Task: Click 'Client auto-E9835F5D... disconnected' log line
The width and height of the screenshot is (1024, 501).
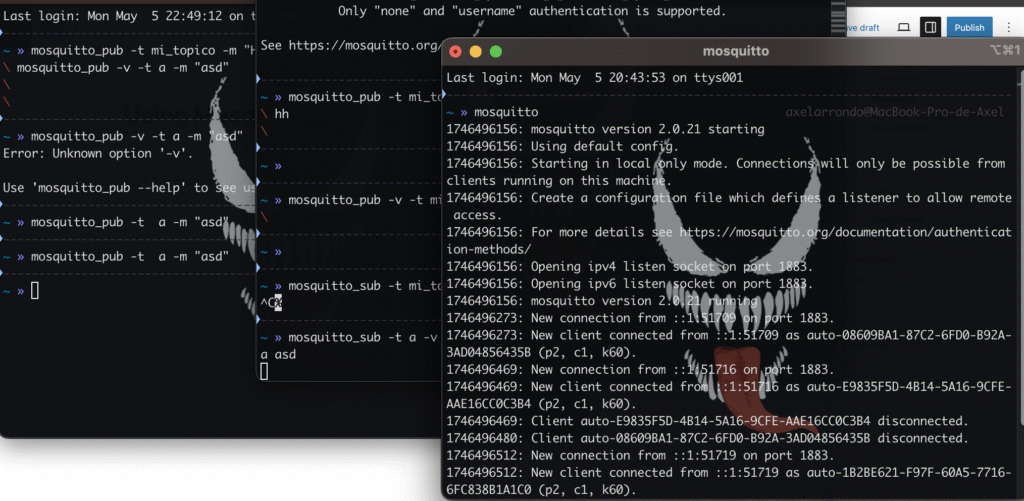Action: (707, 421)
